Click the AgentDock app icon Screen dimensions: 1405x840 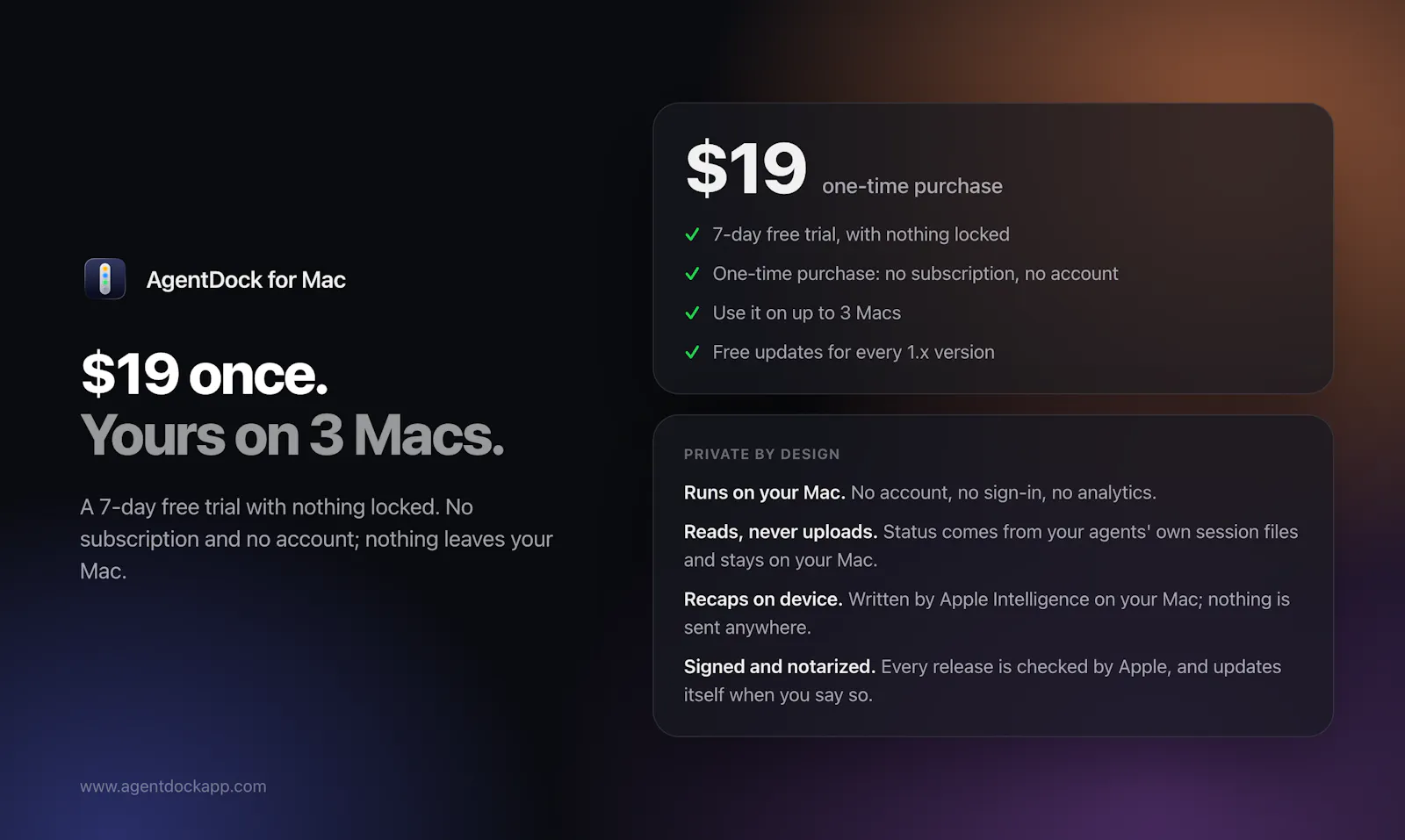coord(104,279)
